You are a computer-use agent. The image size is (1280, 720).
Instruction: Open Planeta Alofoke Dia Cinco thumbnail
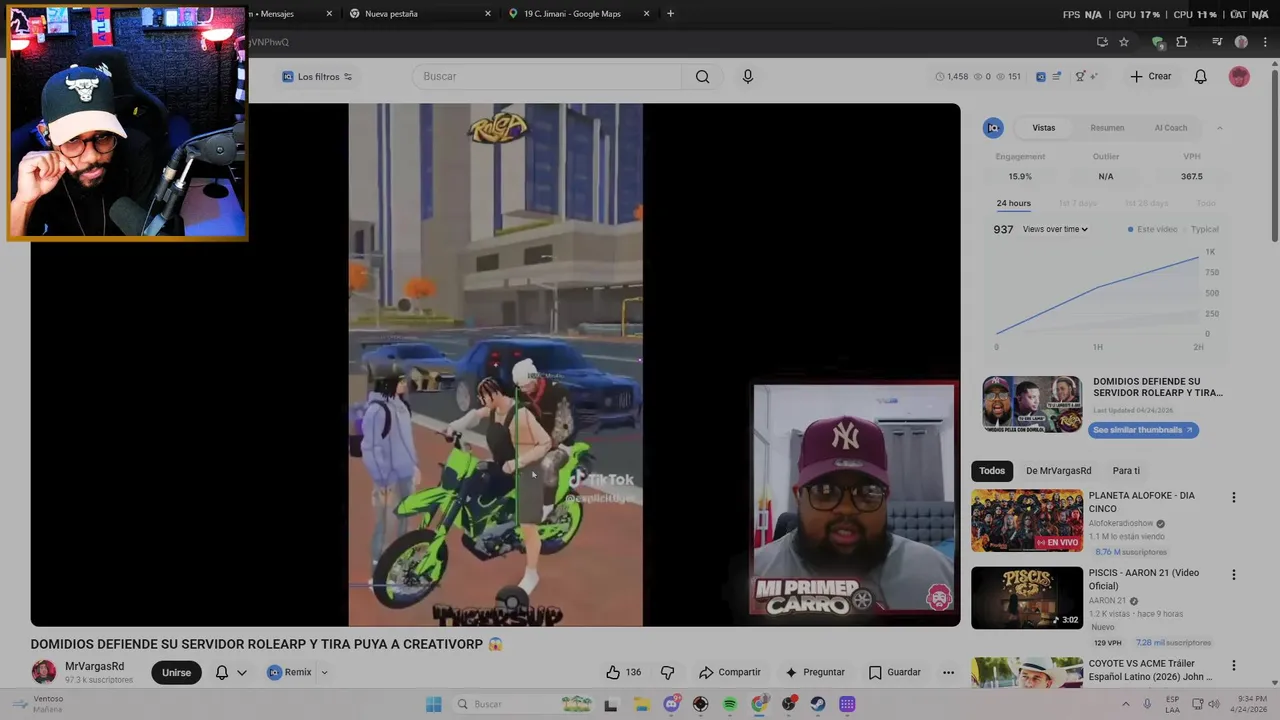1027,521
